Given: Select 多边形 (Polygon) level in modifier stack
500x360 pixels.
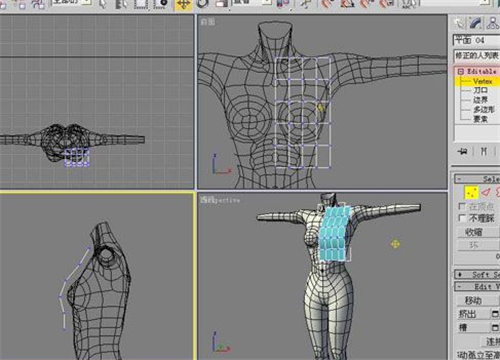Looking at the screenshot, I should (x=484, y=109).
